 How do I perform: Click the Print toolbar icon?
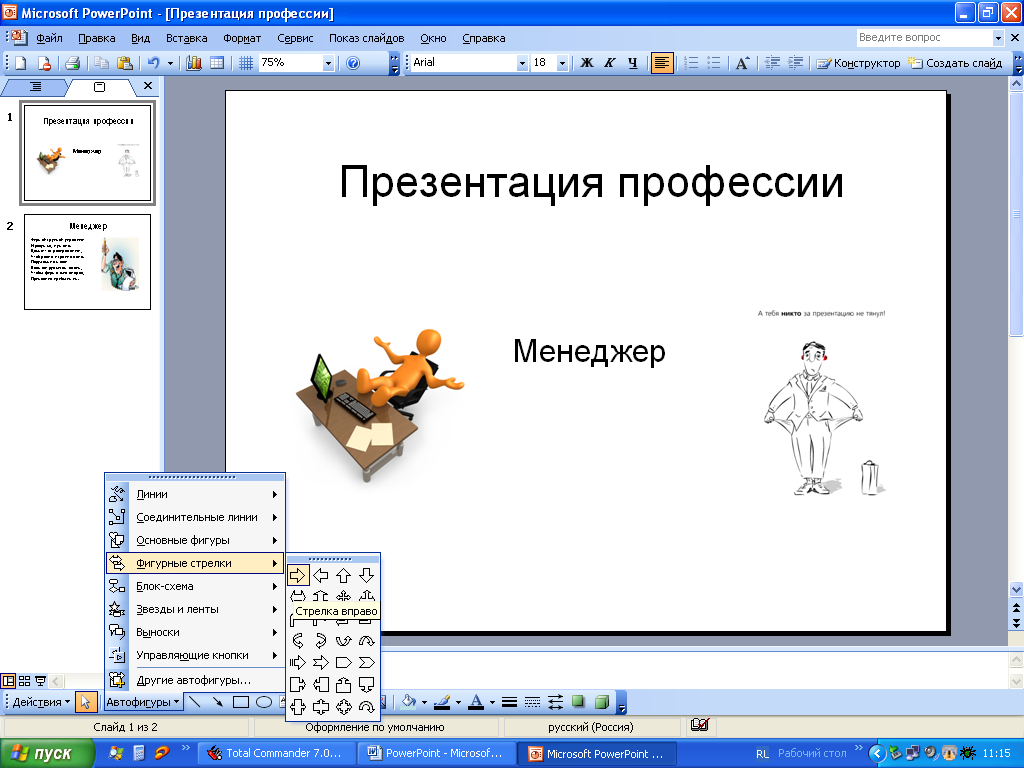click(72, 63)
